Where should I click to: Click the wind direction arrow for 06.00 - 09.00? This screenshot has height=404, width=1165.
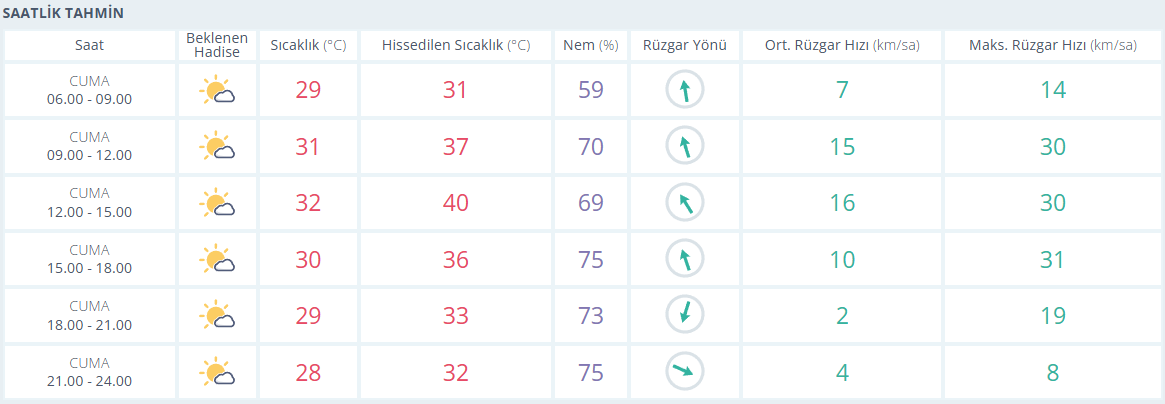(x=684, y=90)
